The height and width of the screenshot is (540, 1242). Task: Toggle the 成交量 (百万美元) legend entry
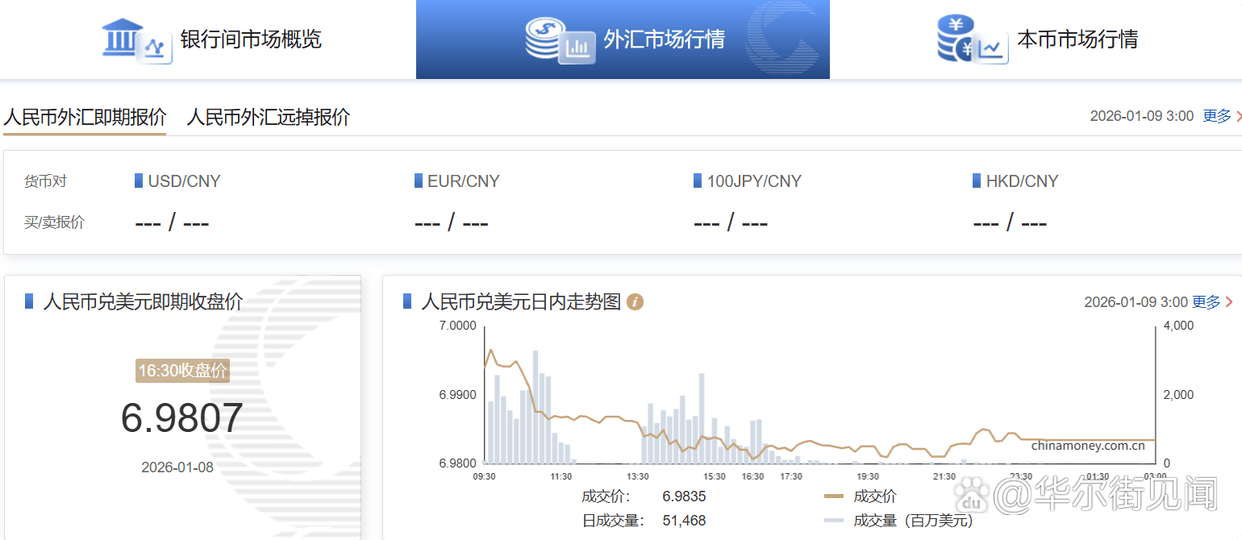click(897, 520)
